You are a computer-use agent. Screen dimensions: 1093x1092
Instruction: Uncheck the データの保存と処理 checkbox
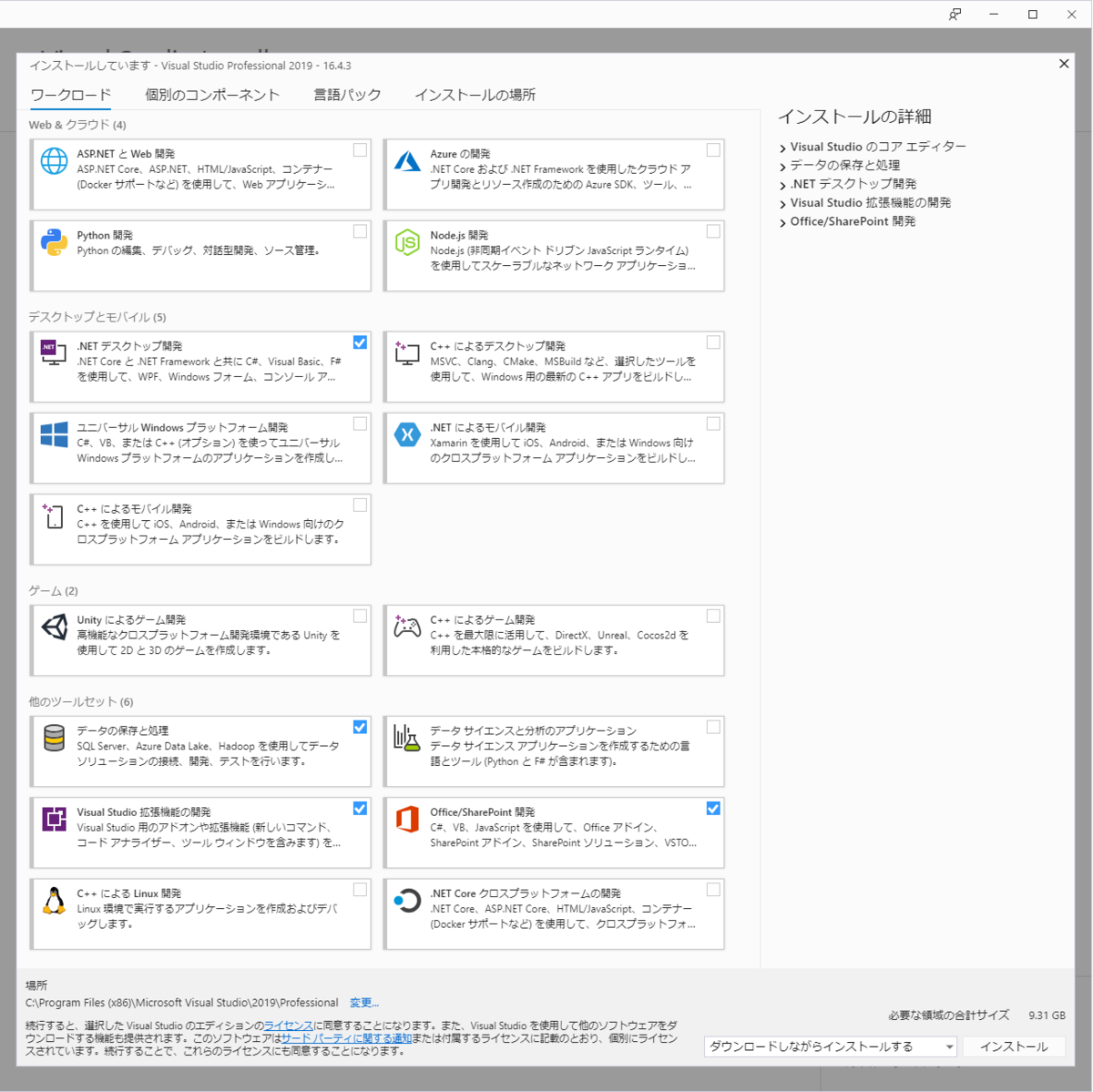(x=360, y=727)
